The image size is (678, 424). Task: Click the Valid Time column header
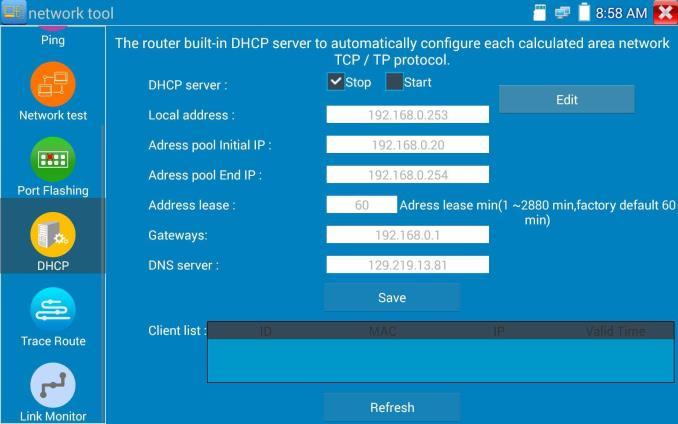coord(616,332)
